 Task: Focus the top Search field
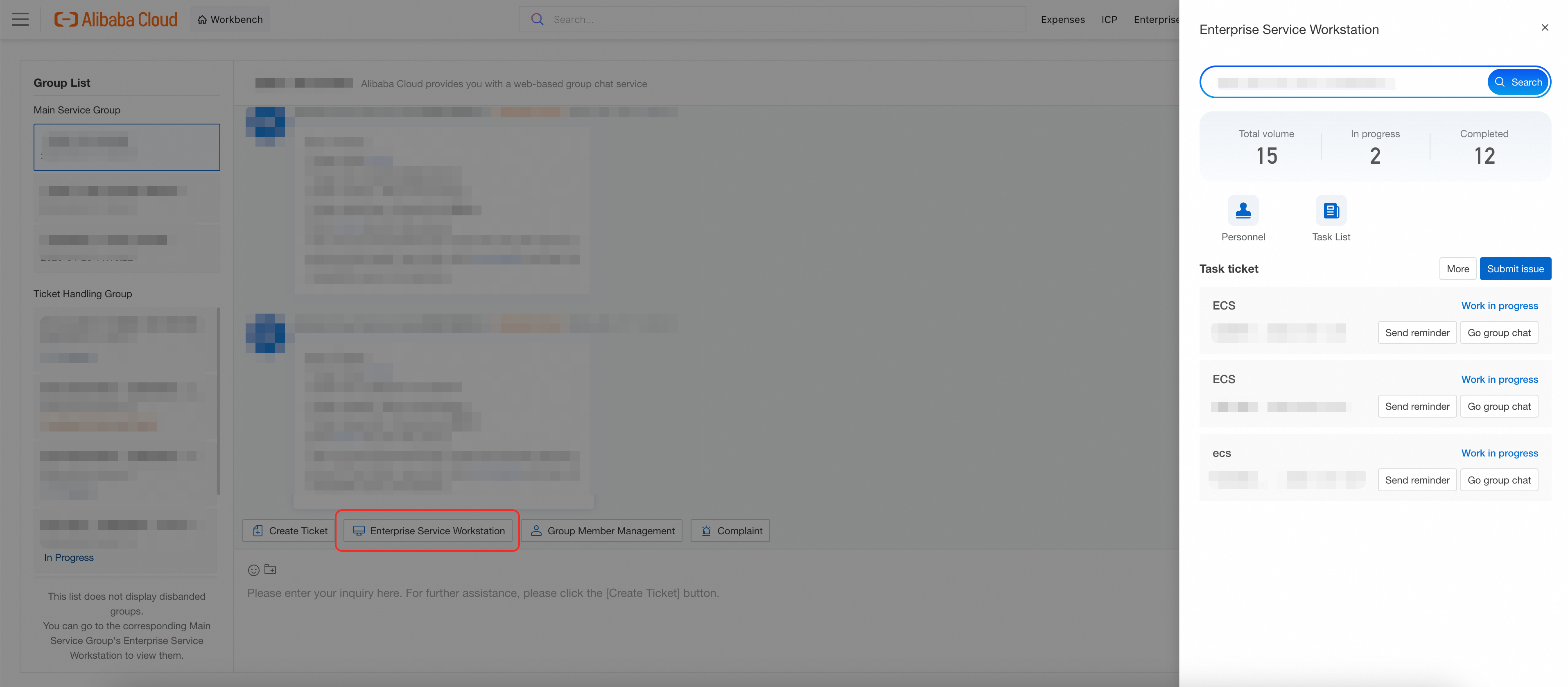pyautogui.click(x=773, y=20)
